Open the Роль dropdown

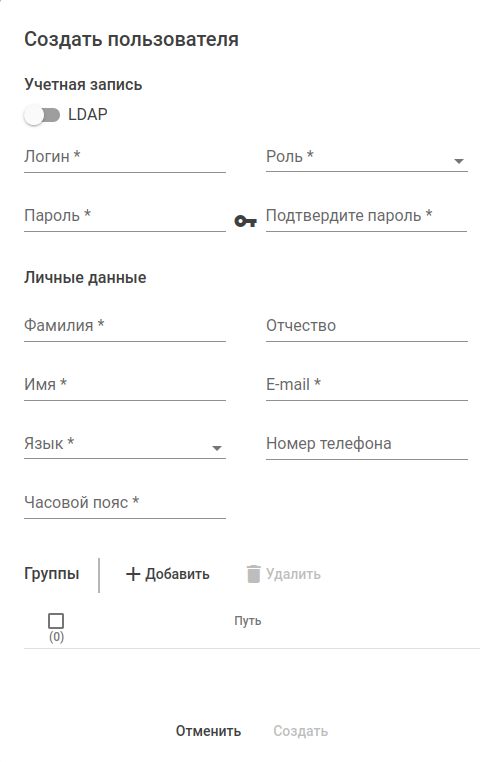(367, 157)
